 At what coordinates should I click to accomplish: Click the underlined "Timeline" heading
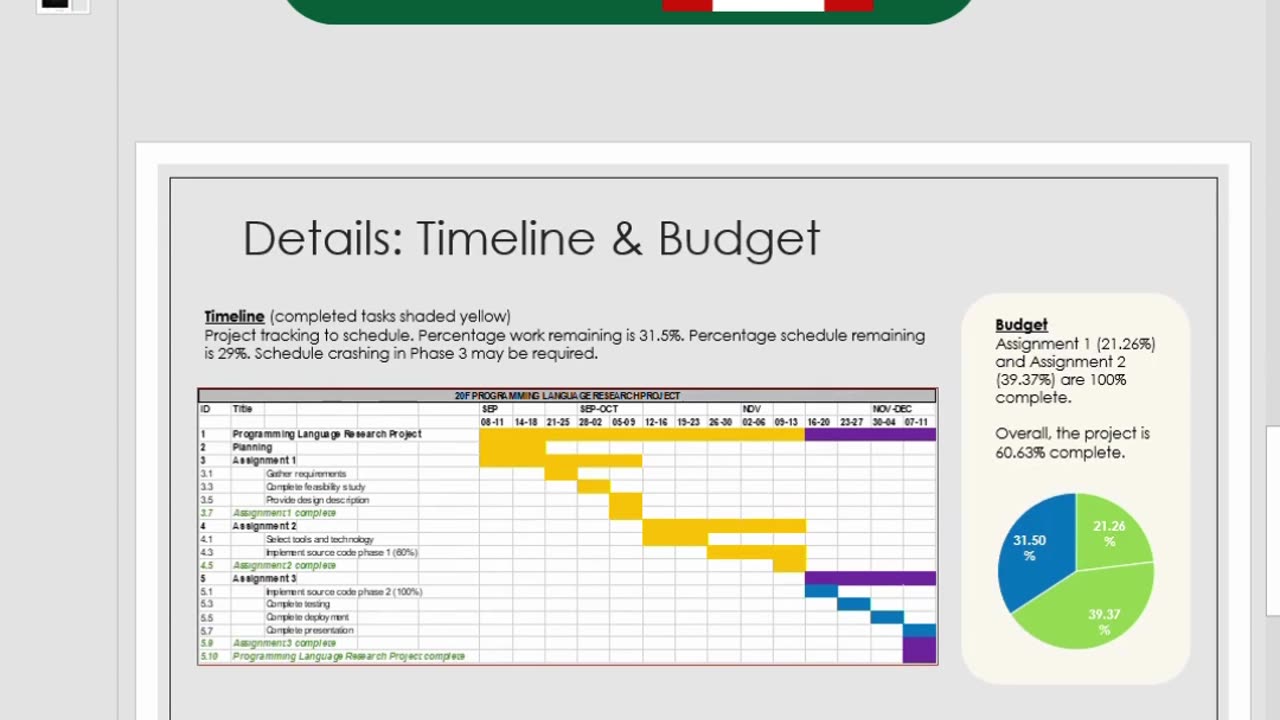[x=234, y=317]
